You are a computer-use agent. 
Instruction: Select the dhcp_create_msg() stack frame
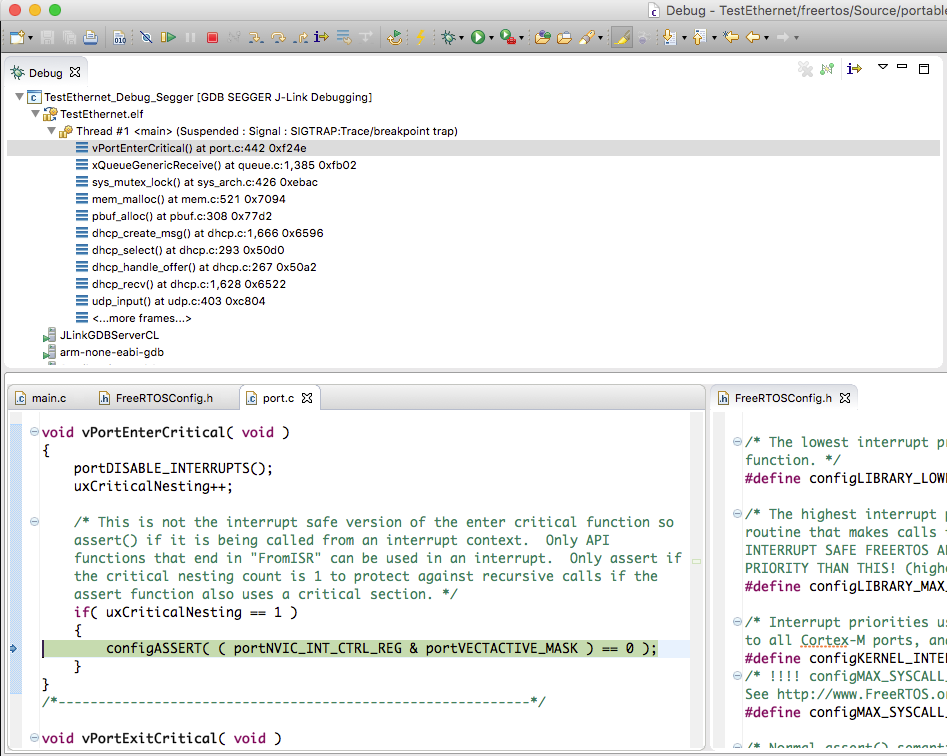(x=208, y=232)
